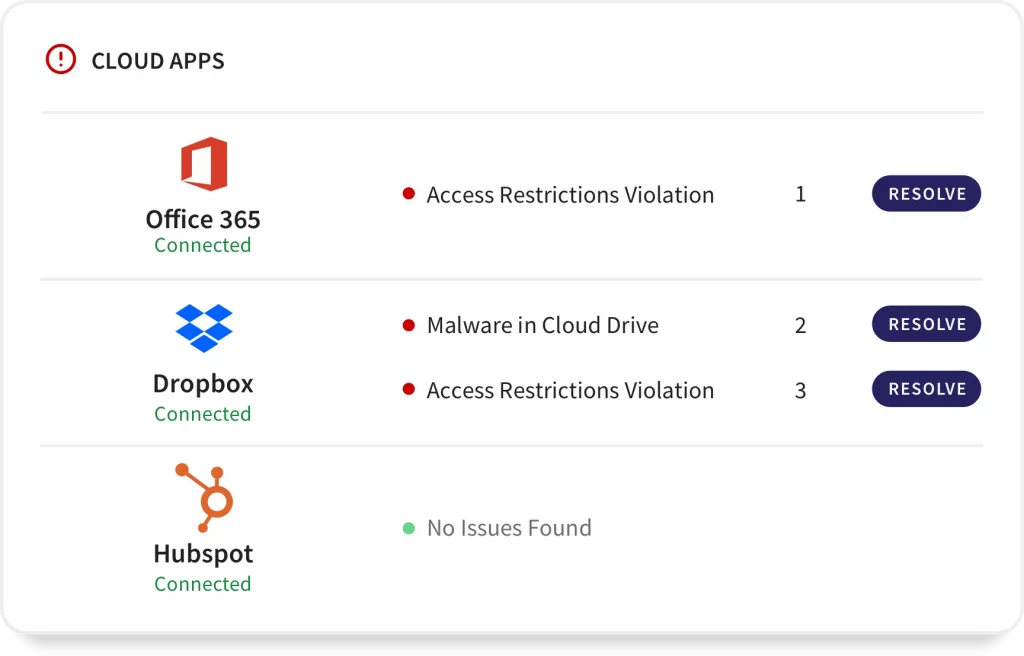Screen dimensions: 1024x656
Task: Click the No Issues Found message
Action: pos(509,528)
